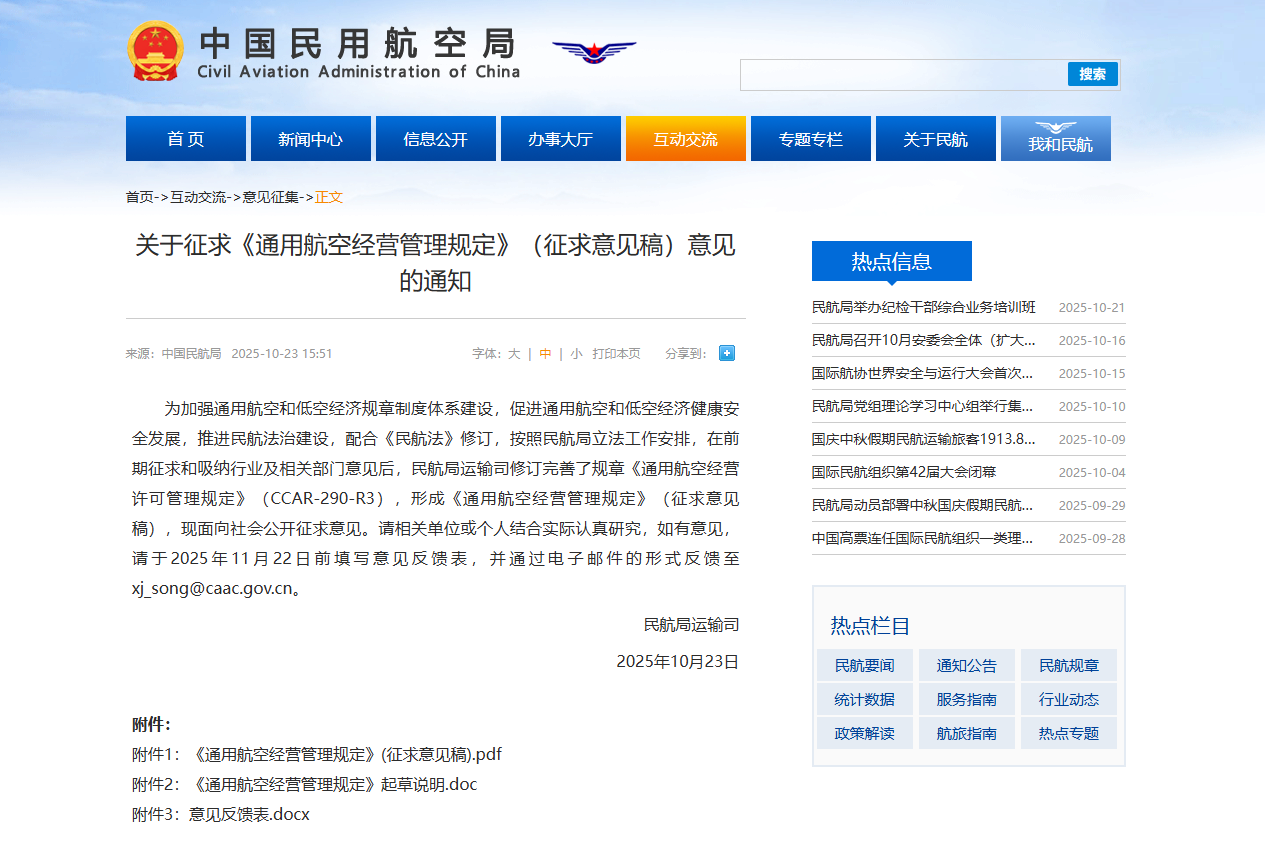Click the search input field
Screen dimensions: 1265x855
point(903,75)
